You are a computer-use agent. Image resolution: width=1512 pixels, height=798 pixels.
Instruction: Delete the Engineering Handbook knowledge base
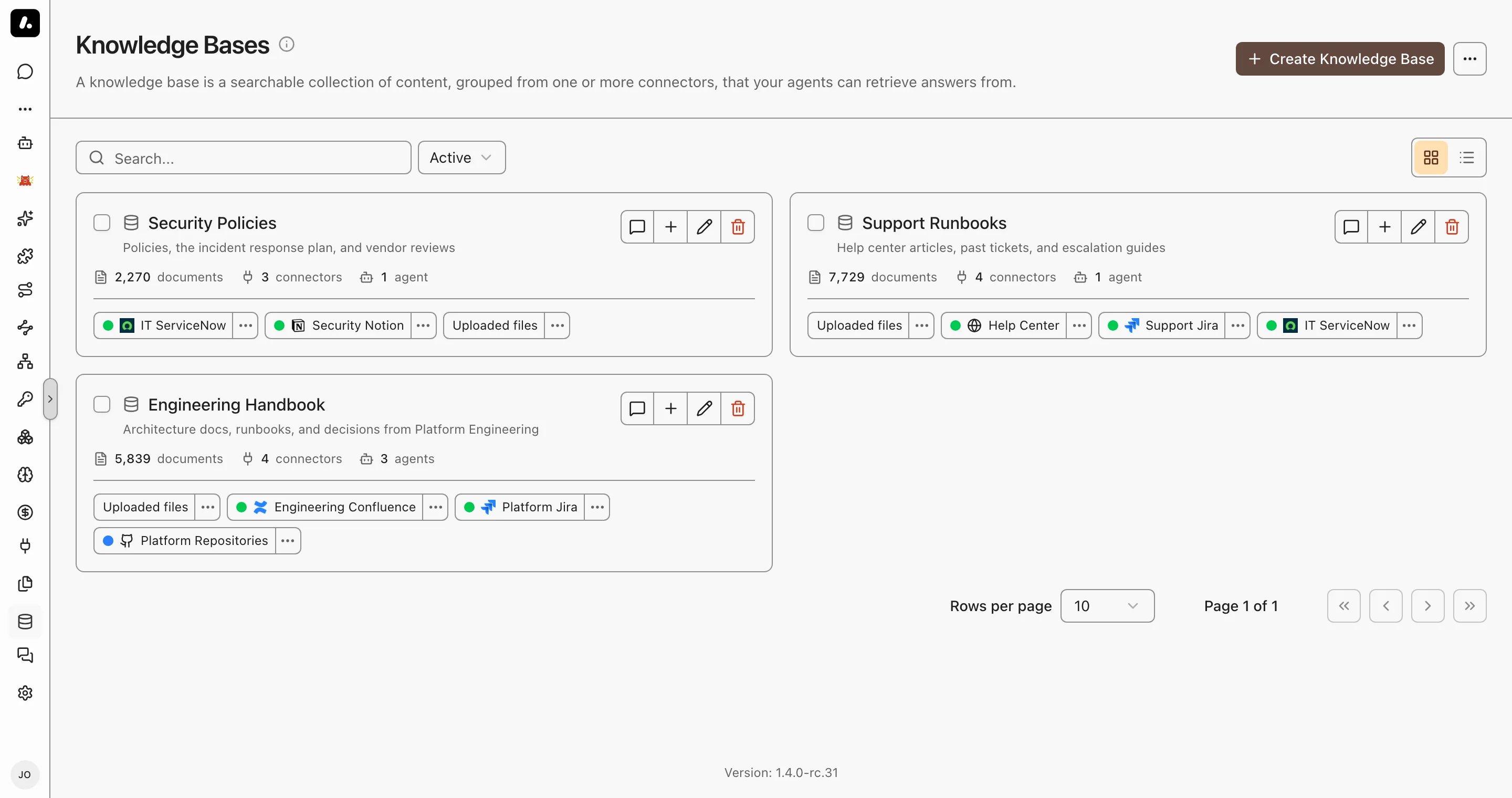coord(738,408)
